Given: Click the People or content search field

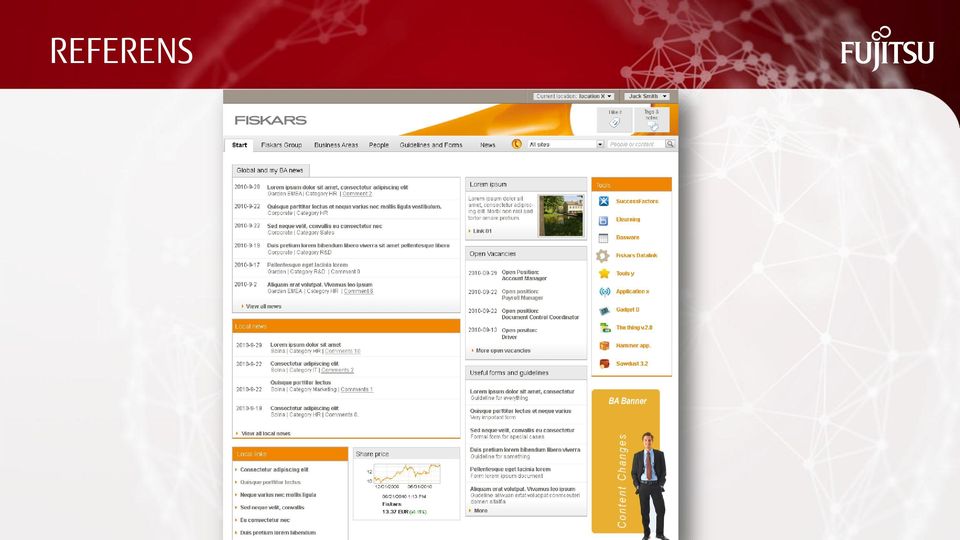Looking at the screenshot, I should coord(636,144).
